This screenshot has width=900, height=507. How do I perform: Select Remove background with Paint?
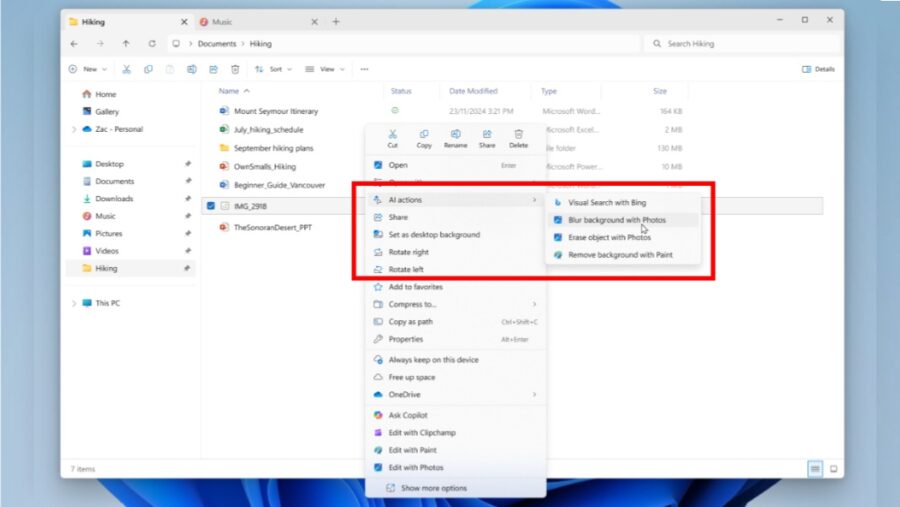pos(623,254)
